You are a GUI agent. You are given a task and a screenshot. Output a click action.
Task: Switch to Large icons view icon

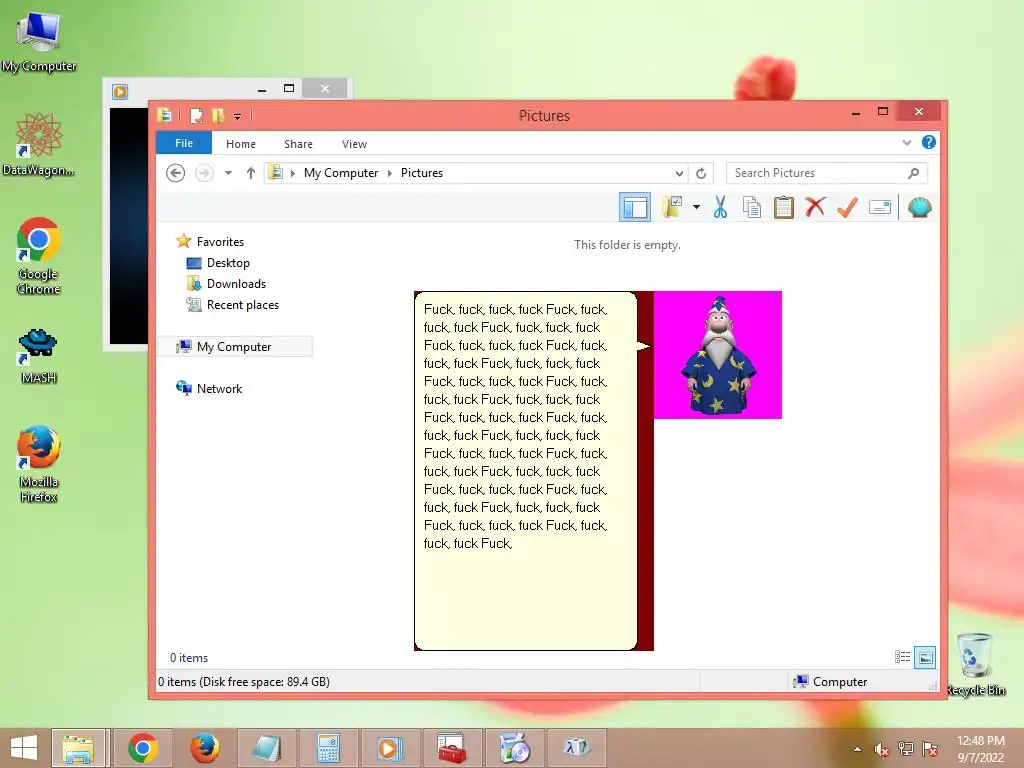(925, 657)
